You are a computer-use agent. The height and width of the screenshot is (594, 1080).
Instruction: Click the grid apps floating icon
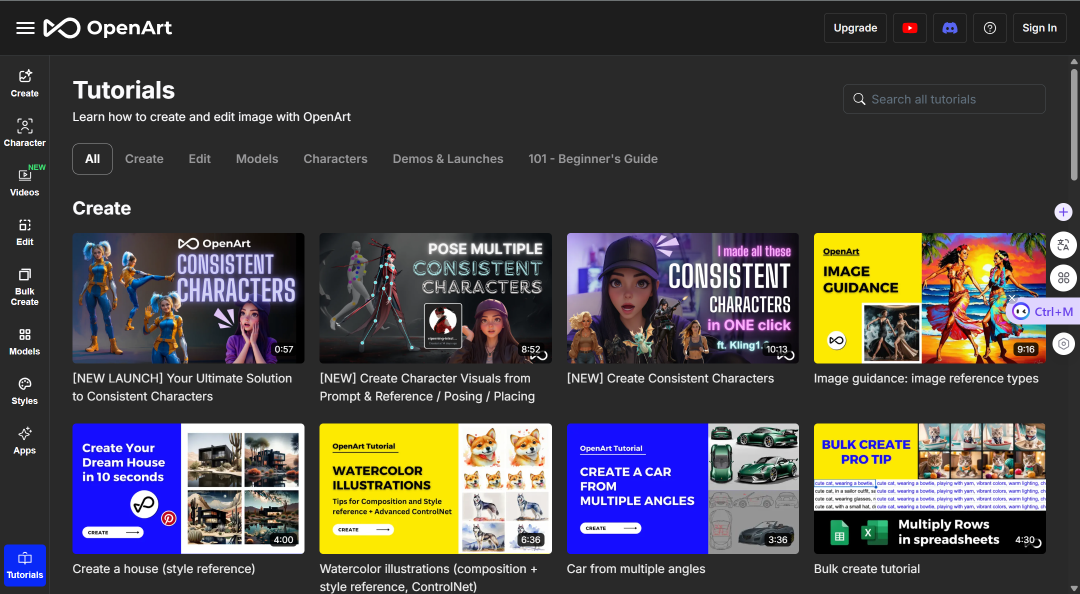[1063, 278]
